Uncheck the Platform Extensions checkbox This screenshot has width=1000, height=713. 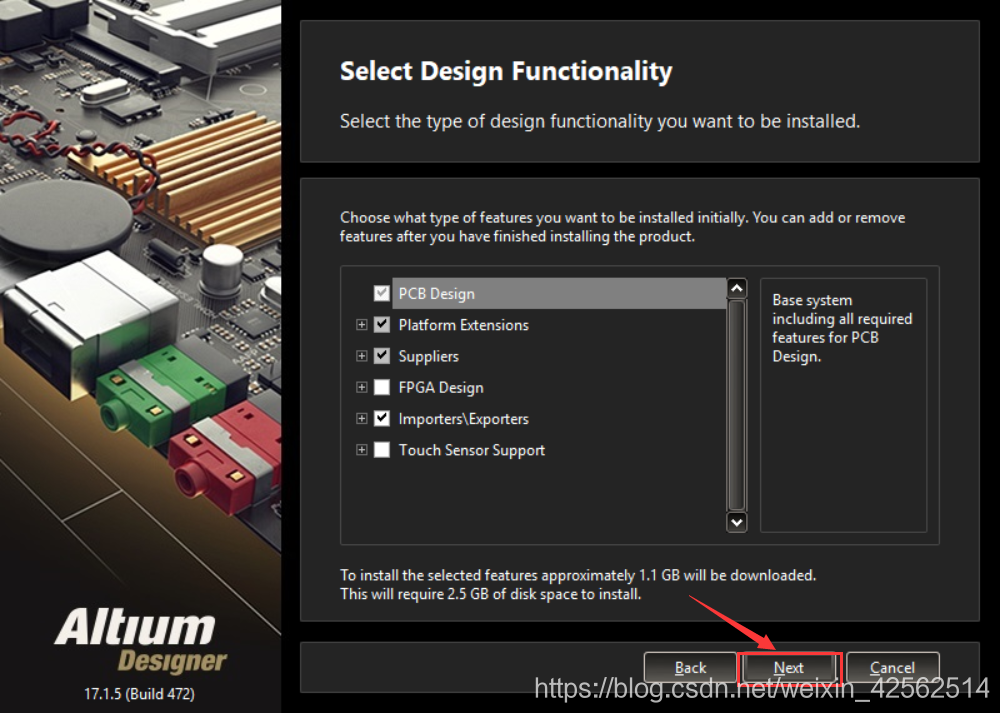point(381,325)
